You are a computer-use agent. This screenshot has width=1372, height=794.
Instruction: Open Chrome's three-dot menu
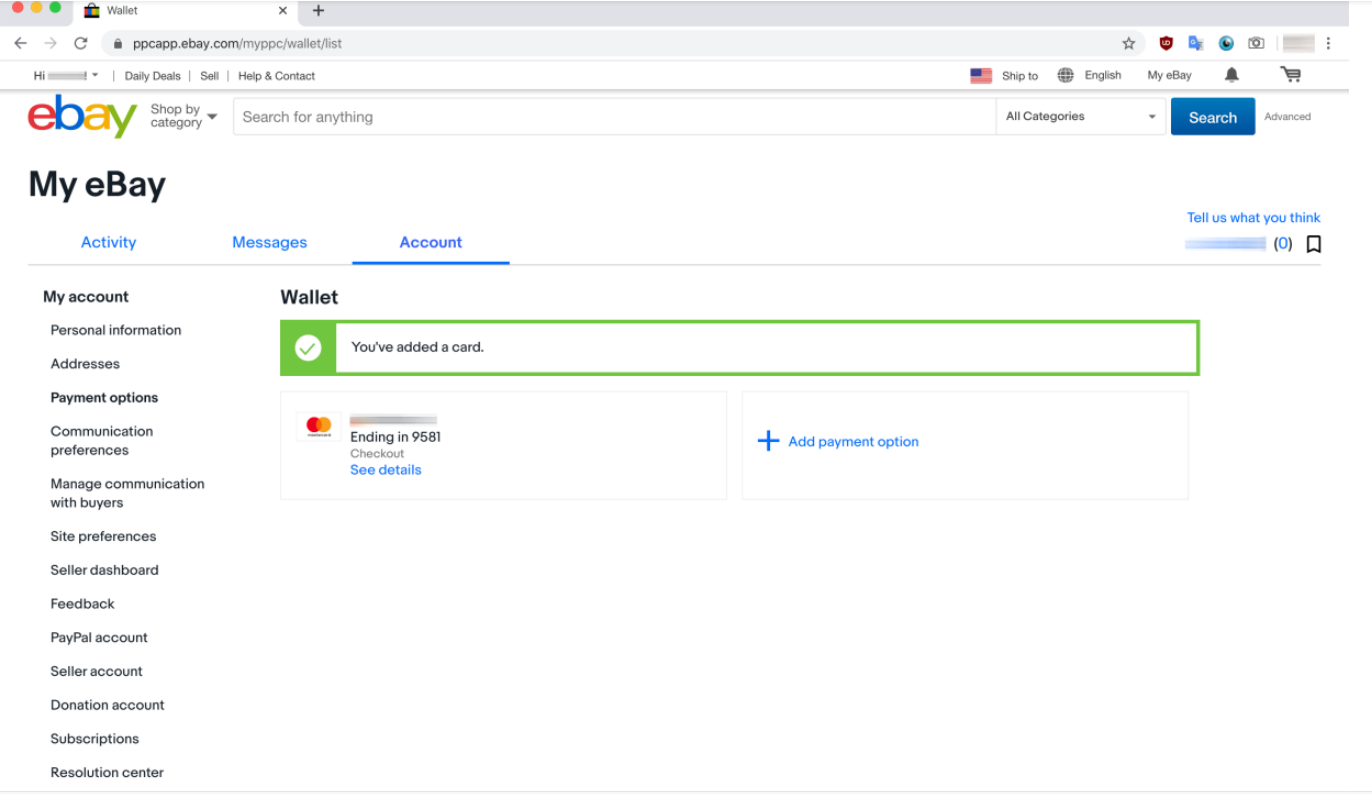(1329, 43)
